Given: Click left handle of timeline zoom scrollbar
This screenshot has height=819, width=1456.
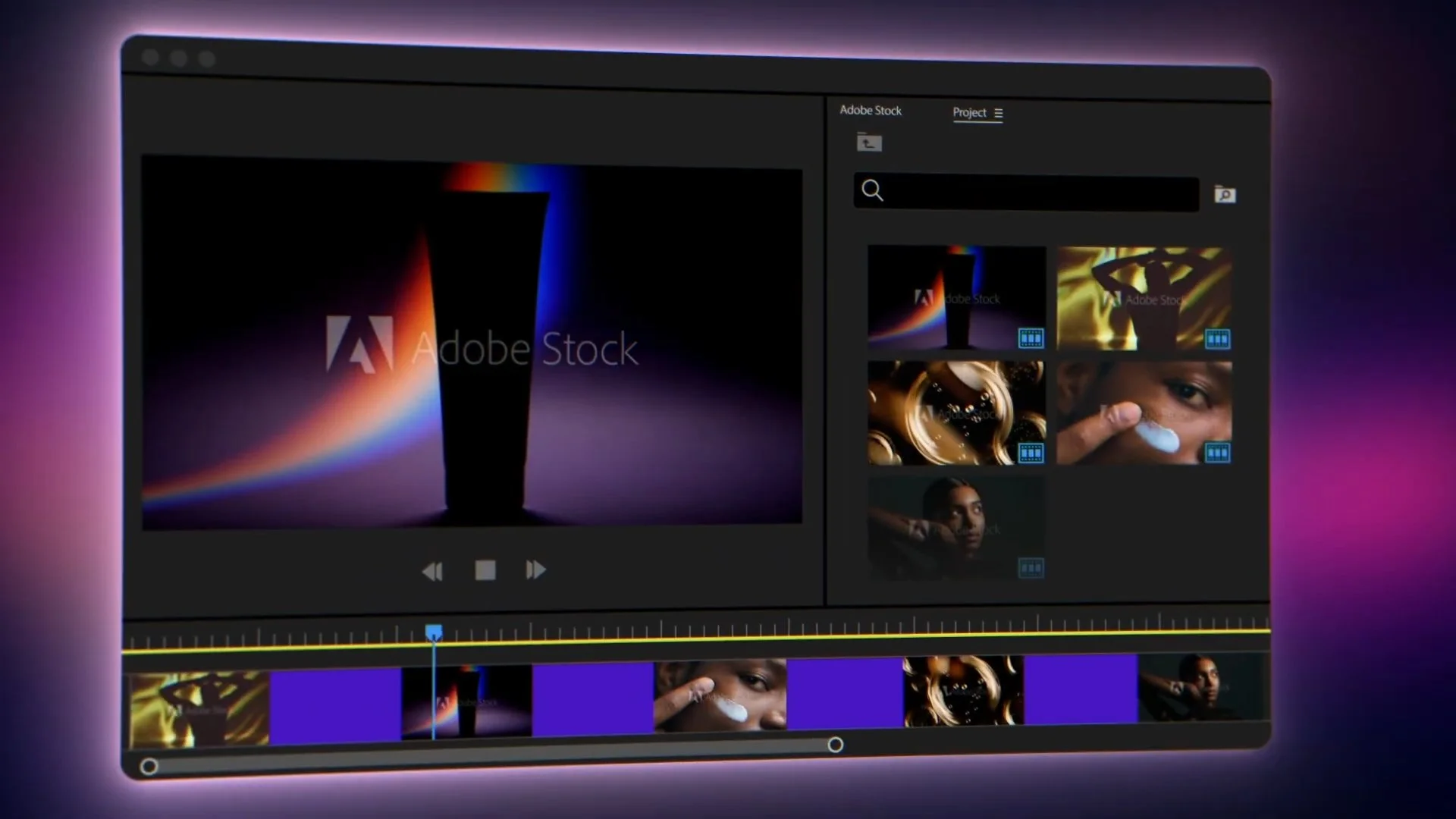Looking at the screenshot, I should pyautogui.click(x=149, y=767).
